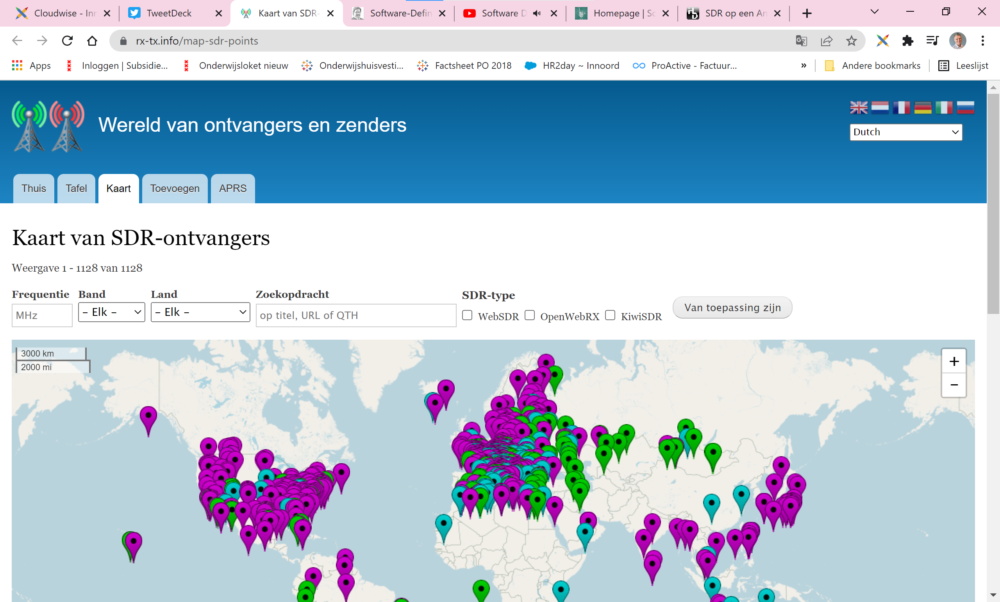The image size is (1000, 602).
Task: Zoom in on the map
Action: point(954,361)
